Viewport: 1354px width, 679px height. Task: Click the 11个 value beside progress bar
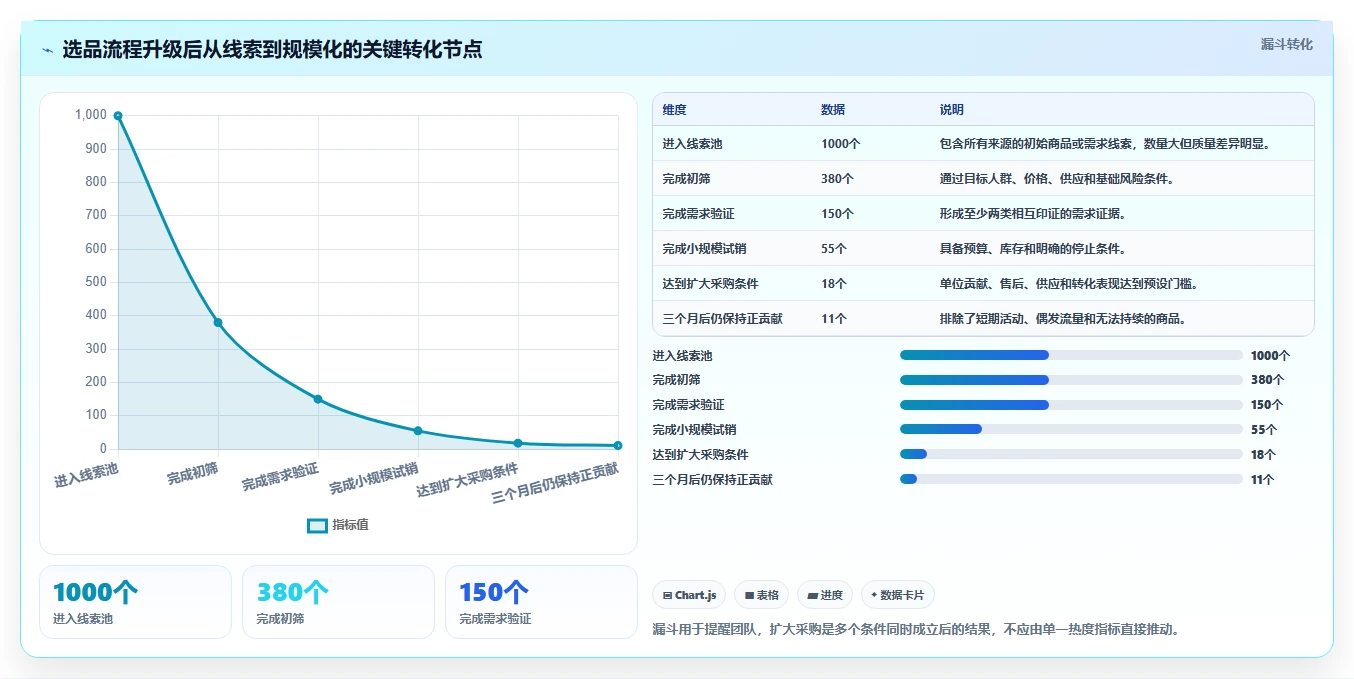[x=1263, y=480]
